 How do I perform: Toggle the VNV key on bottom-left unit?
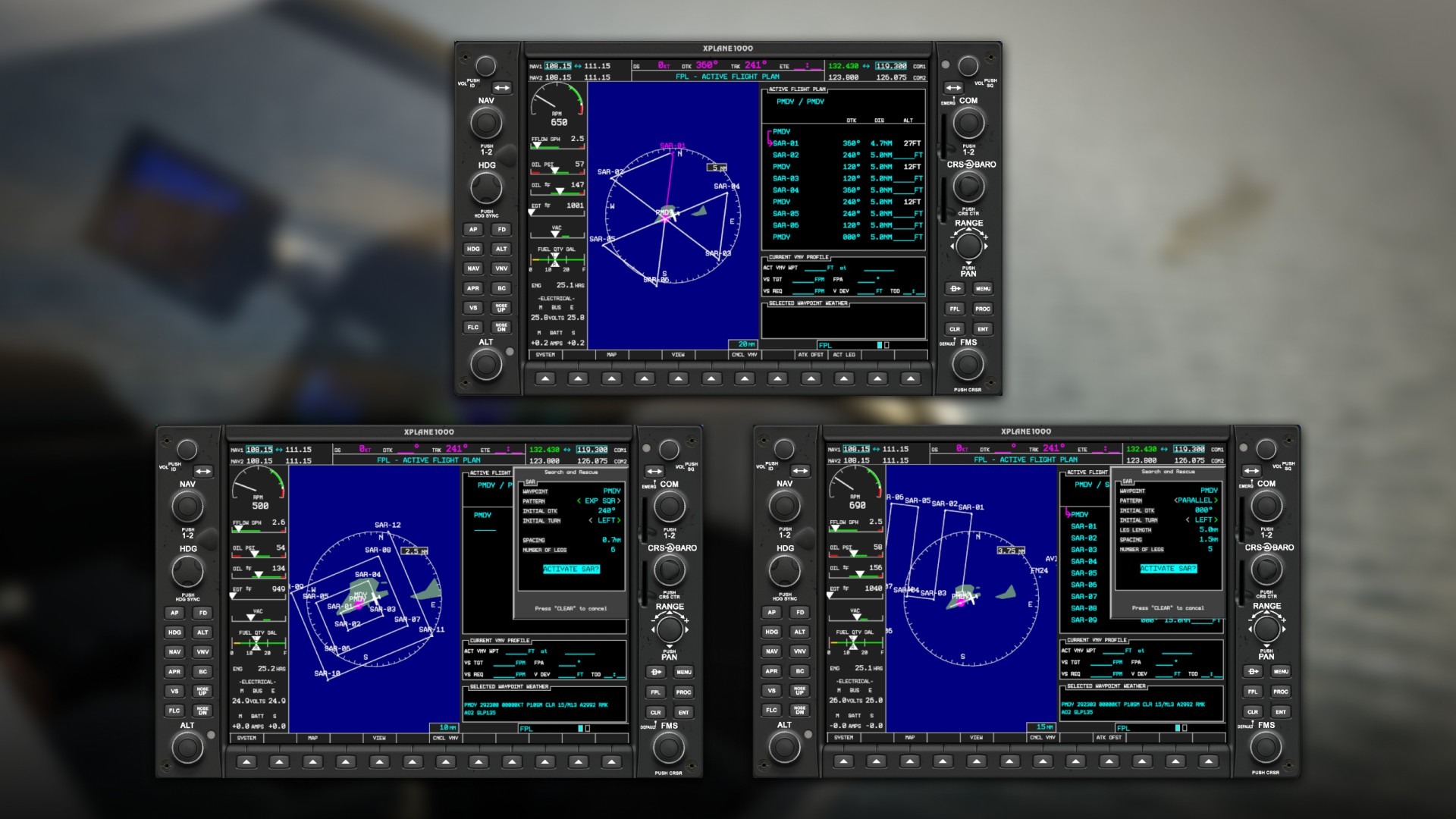202,651
